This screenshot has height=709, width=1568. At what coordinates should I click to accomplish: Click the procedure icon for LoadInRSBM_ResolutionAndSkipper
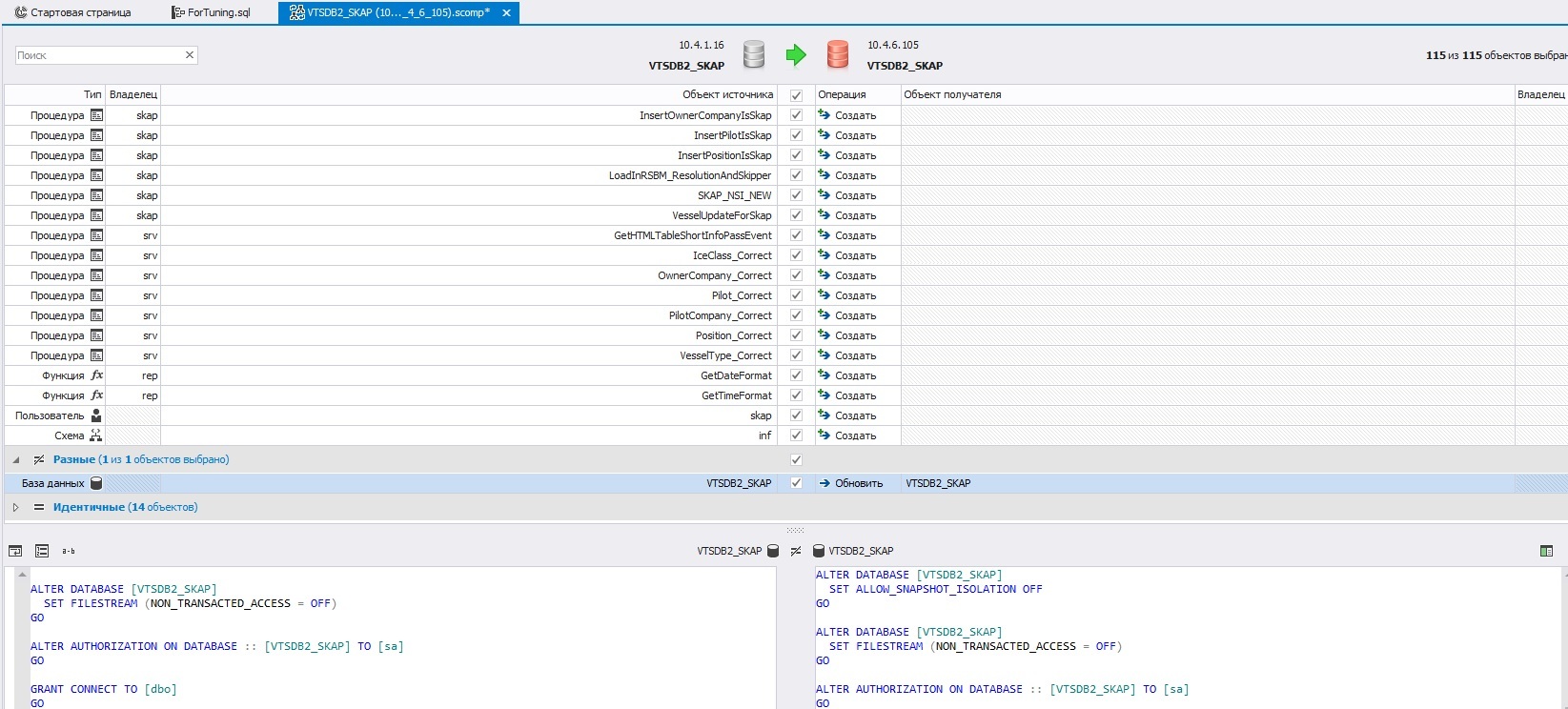tap(96, 175)
